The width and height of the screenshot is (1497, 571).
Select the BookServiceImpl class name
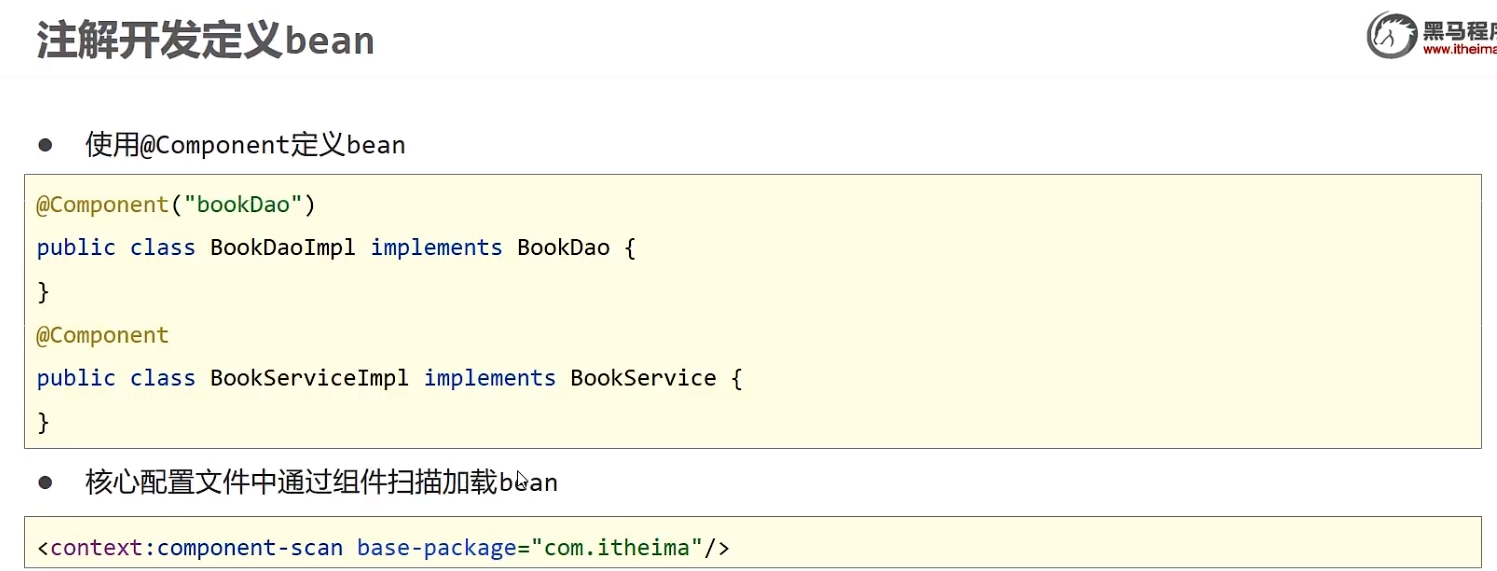(x=309, y=378)
